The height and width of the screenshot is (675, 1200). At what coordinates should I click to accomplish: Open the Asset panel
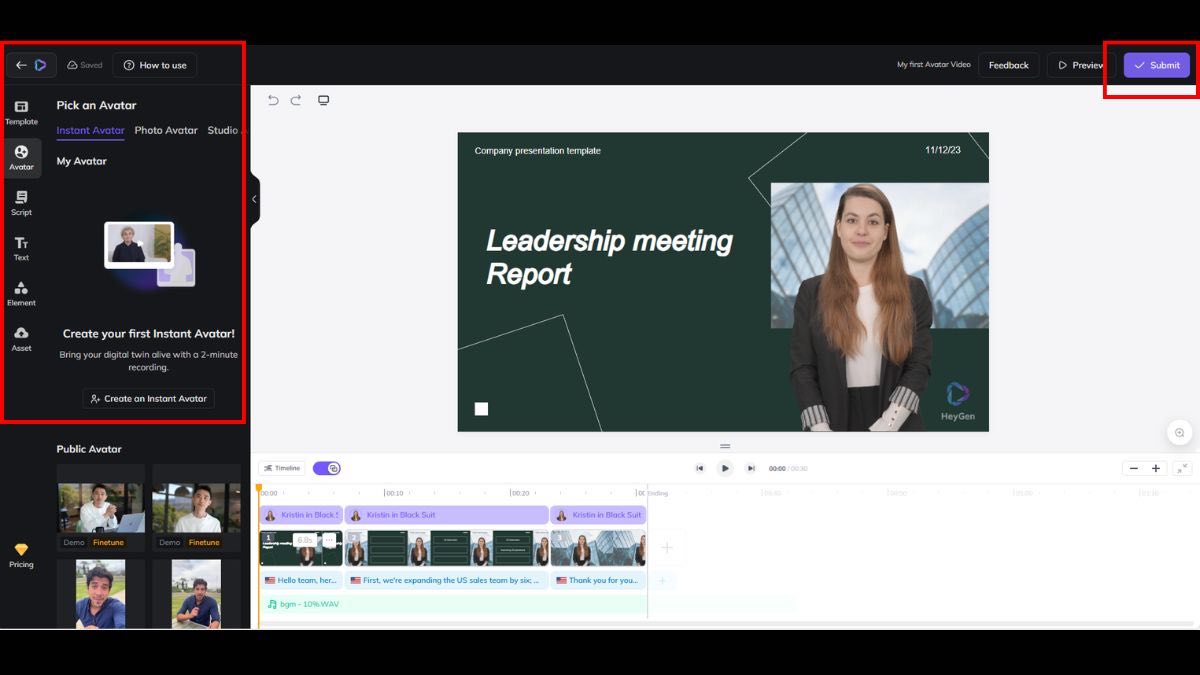[x=22, y=340]
